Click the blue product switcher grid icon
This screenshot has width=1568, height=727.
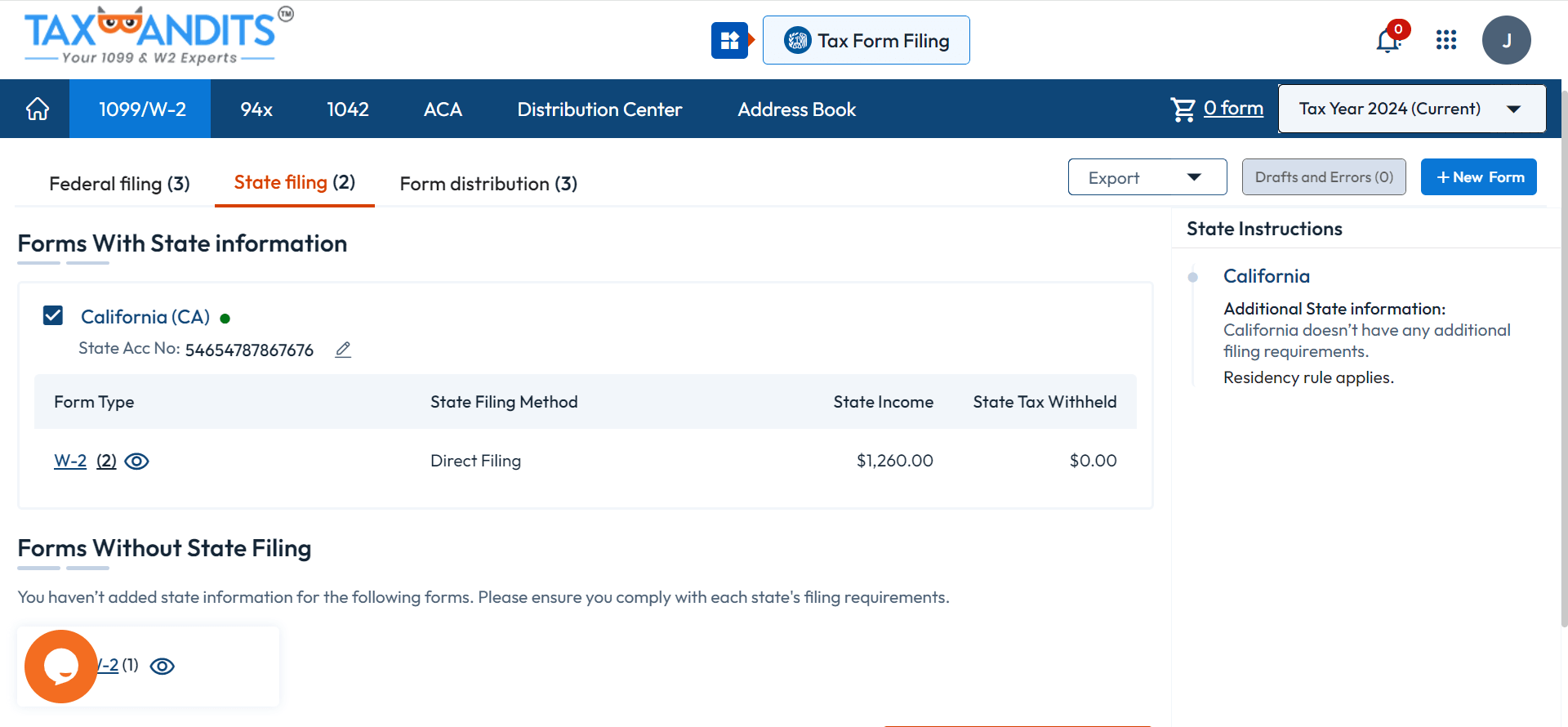click(730, 40)
